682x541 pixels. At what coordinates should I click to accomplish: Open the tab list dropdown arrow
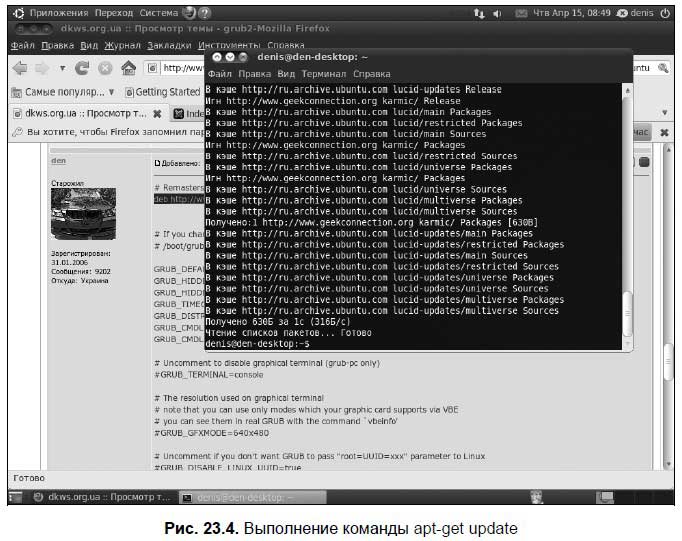[665, 113]
